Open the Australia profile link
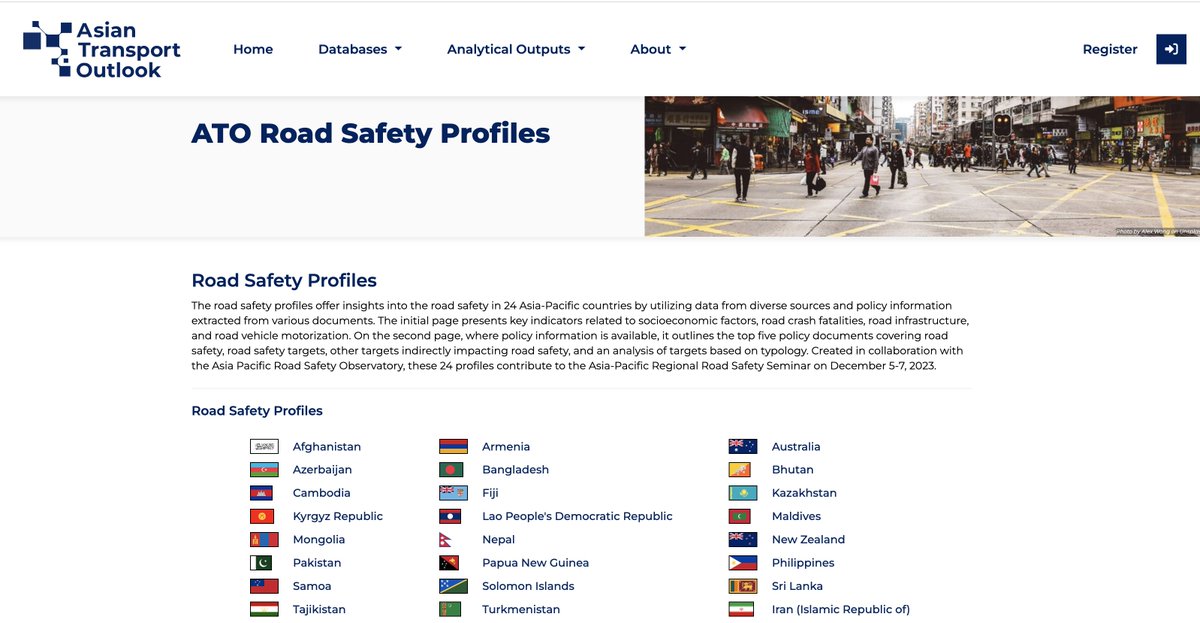The width and height of the screenshot is (1200, 623). tap(796, 447)
